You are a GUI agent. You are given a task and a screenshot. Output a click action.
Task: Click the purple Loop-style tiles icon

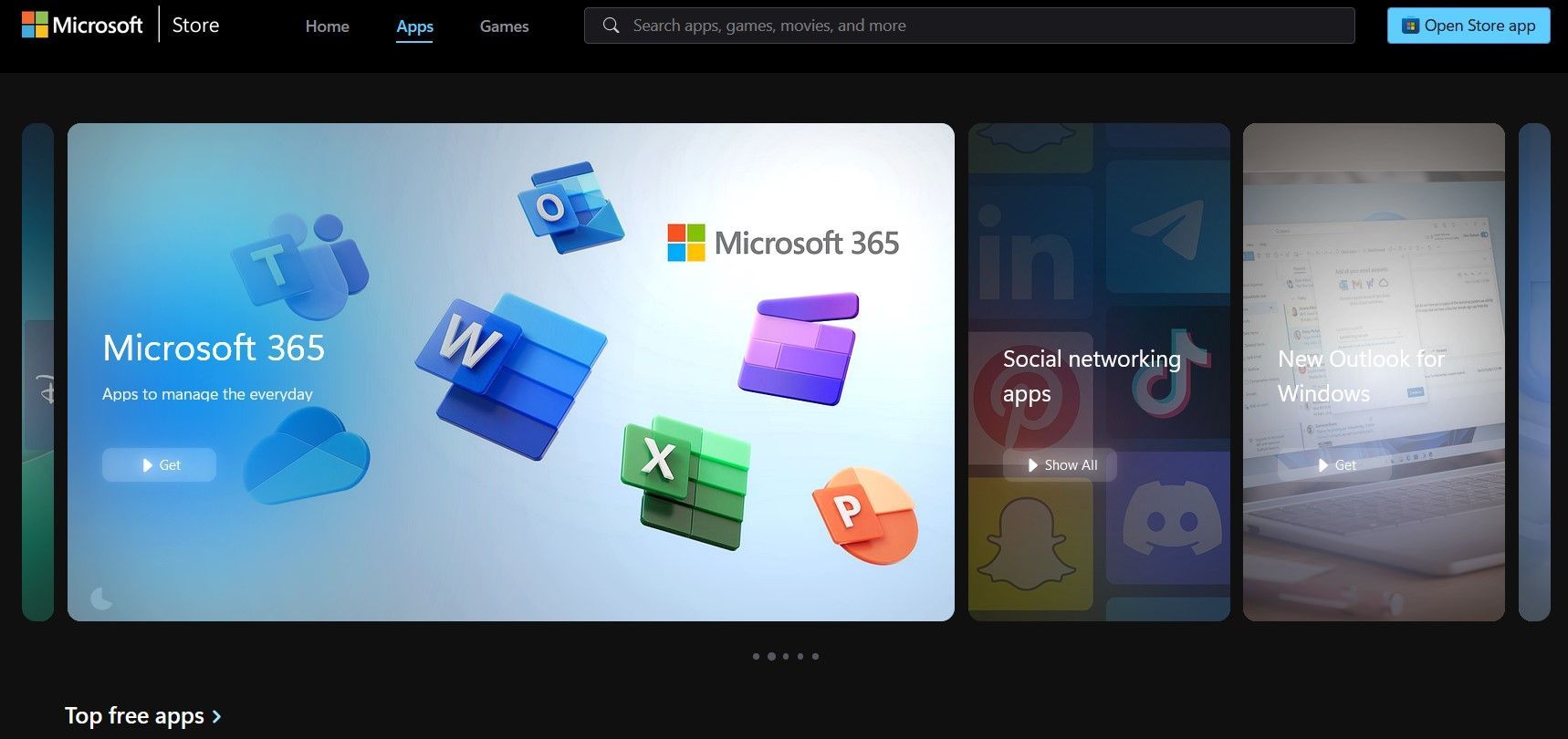coord(799,349)
